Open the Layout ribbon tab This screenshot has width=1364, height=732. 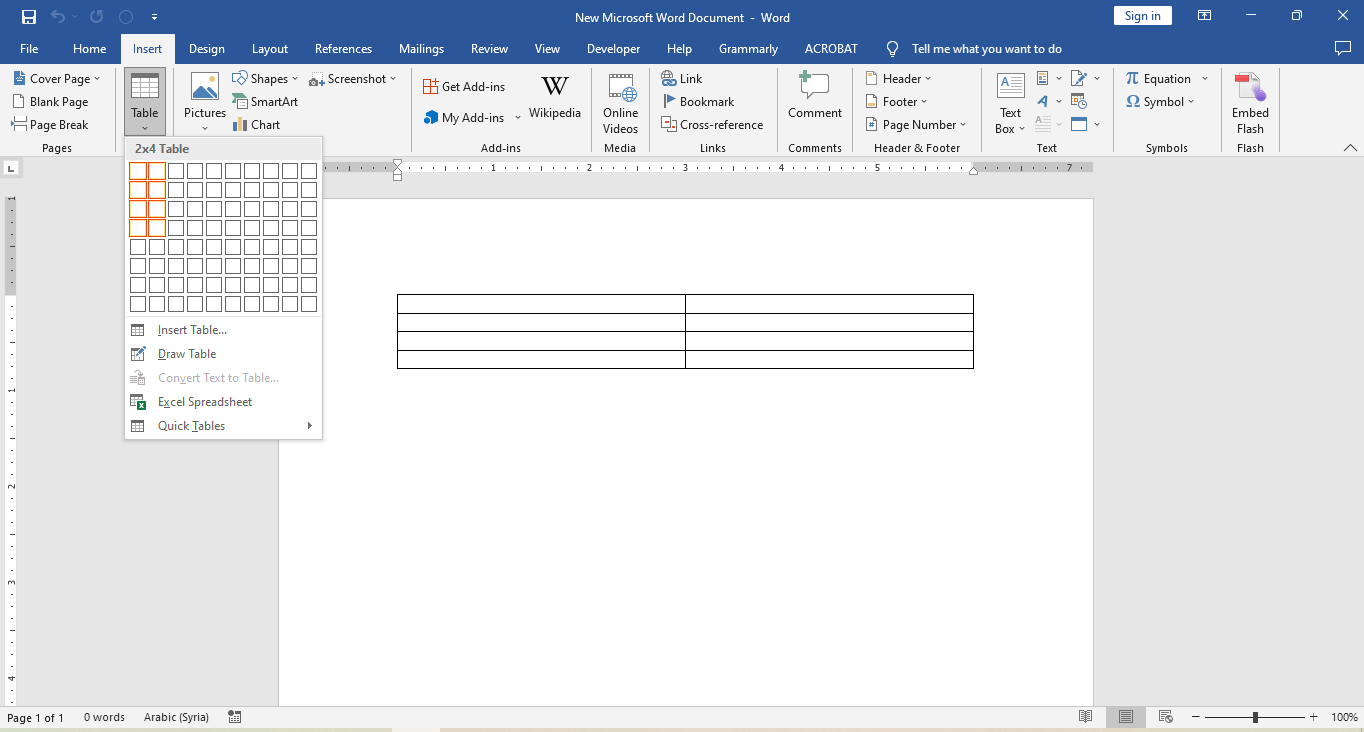[x=269, y=49]
